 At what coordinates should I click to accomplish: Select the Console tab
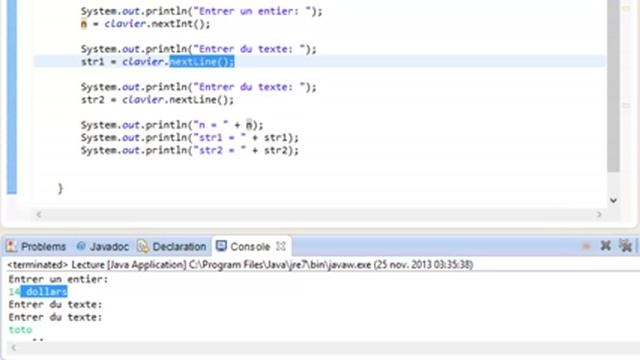pos(250,247)
